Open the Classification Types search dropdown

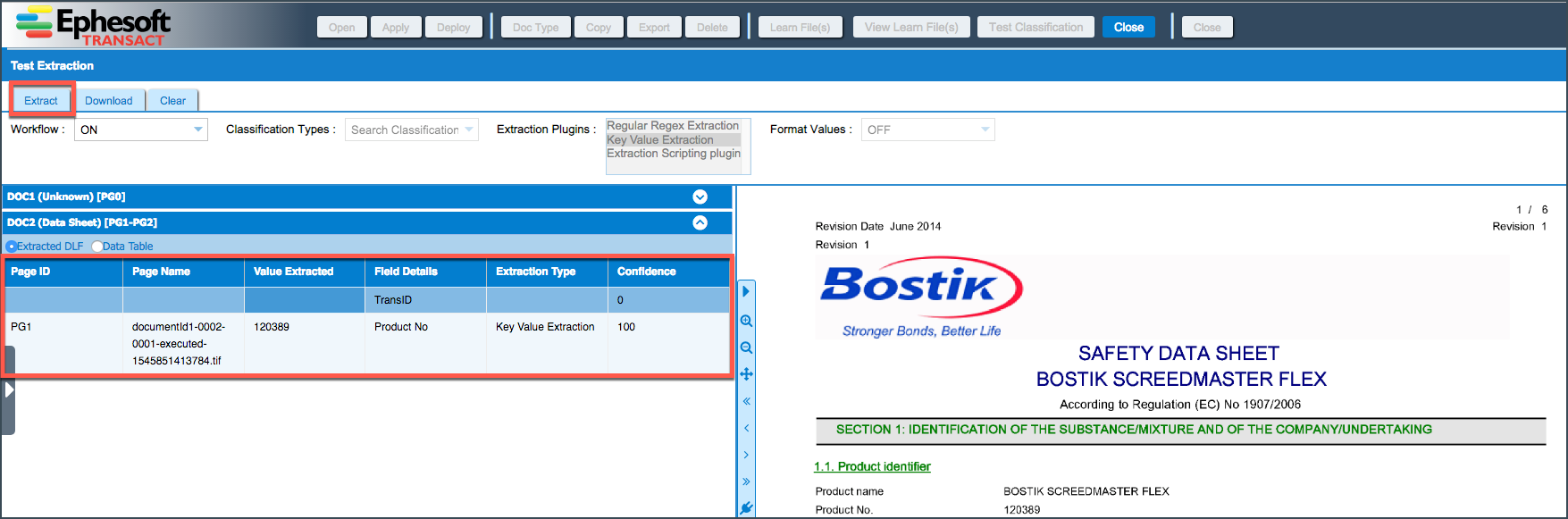(x=412, y=130)
